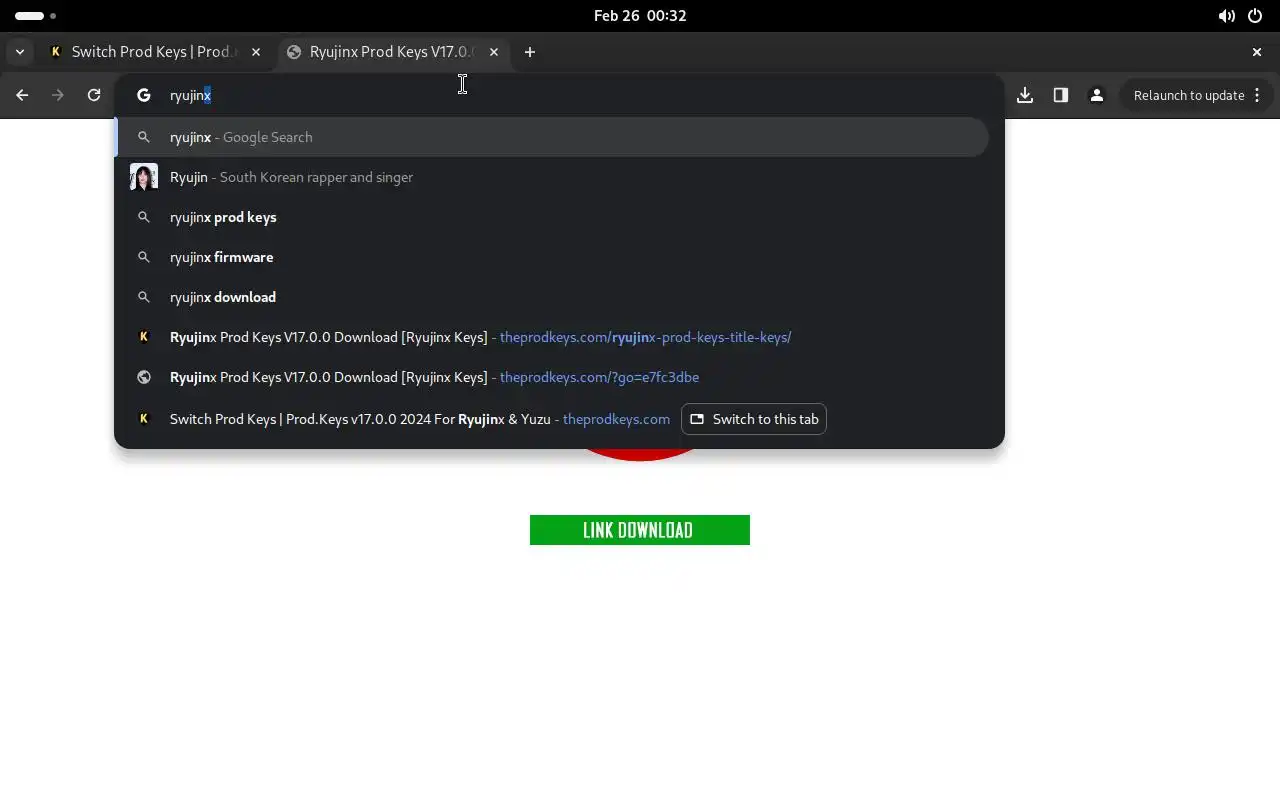Open the browser three-dot menu

click(1259, 95)
